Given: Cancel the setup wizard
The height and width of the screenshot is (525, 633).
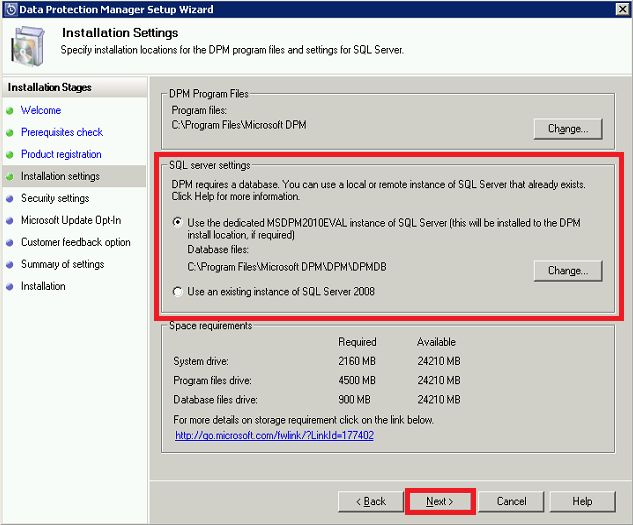Looking at the screenshot, I should (511, 501).
